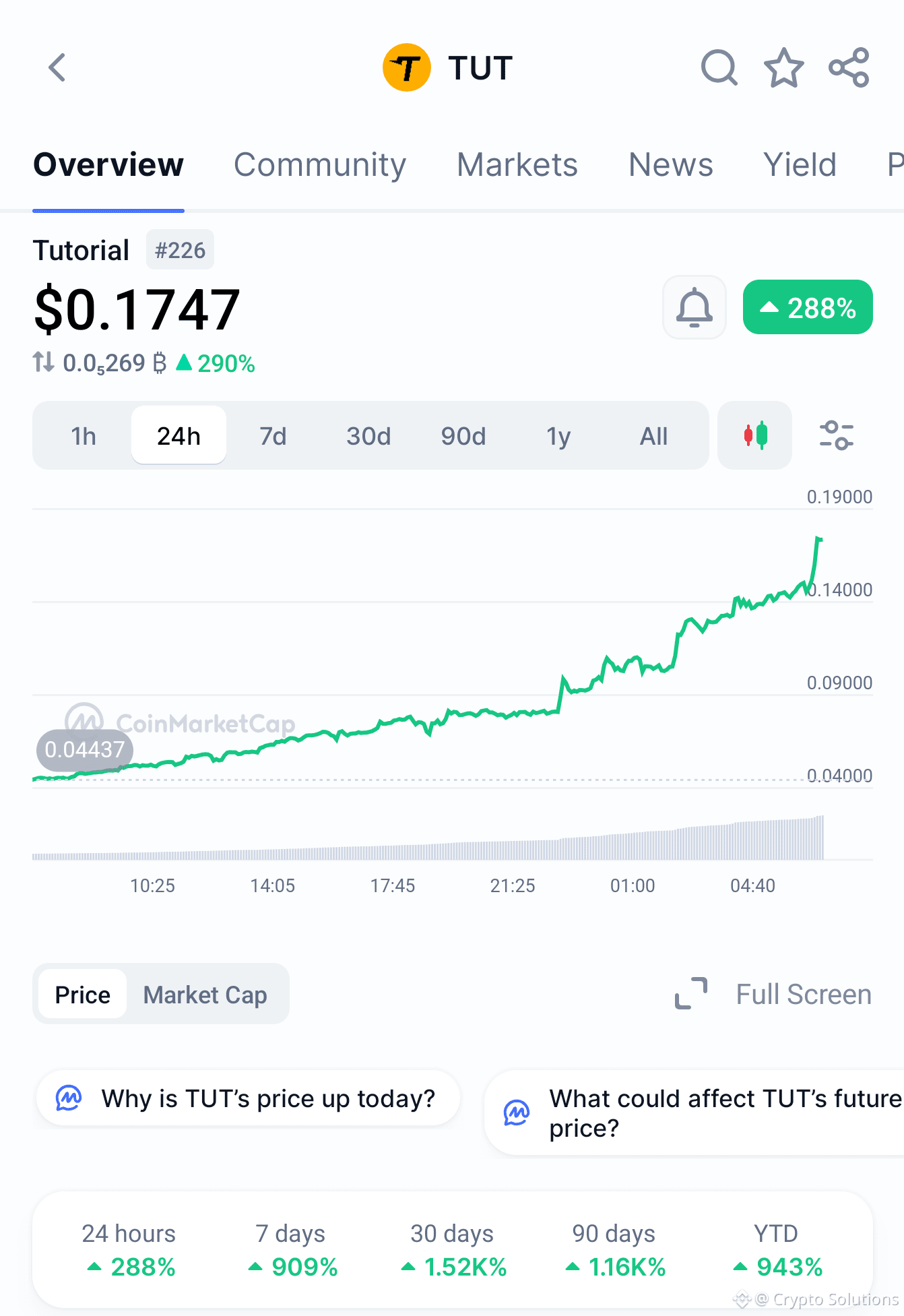Screen dimensions: 904x1316
Task: Expand chart to Full Screen
Action: click(x=773, y=994)
